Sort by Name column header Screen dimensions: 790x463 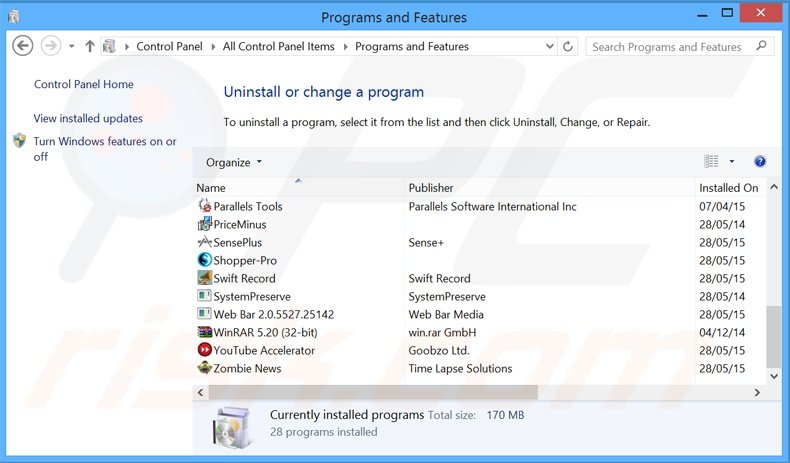[299, 188]
